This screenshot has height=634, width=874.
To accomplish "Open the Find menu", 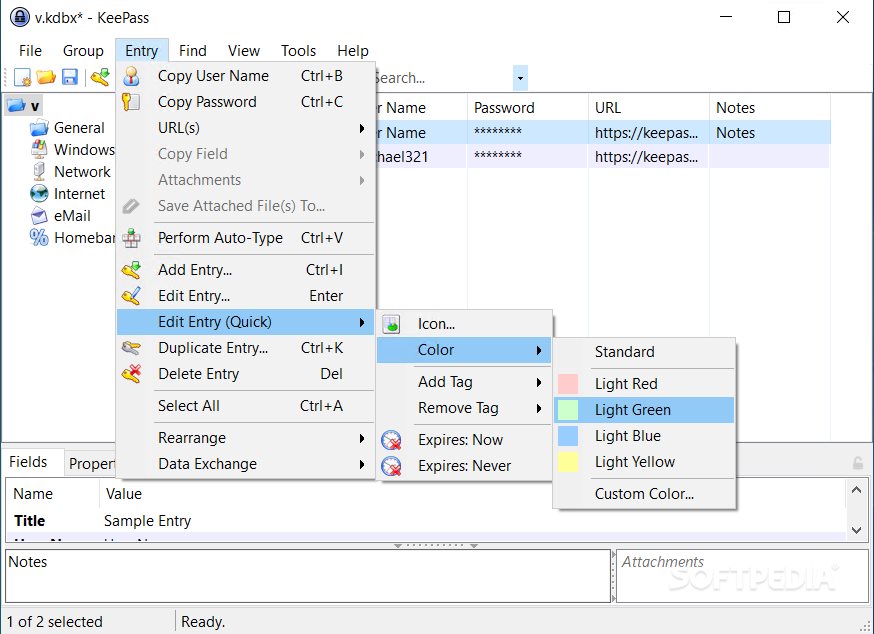I will 193,51.
